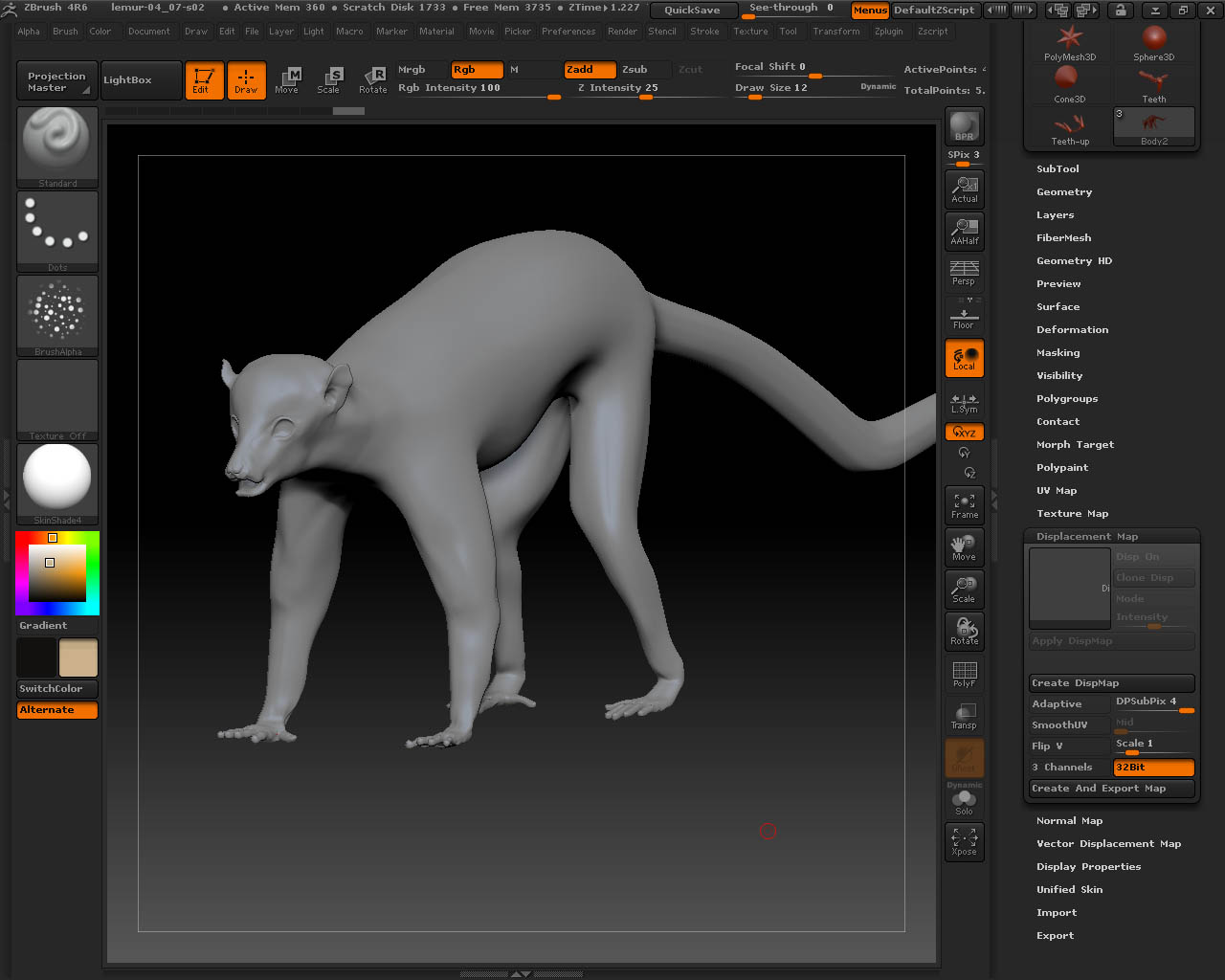
Task: Expand the Deformation section
Action: [1072, 330]
